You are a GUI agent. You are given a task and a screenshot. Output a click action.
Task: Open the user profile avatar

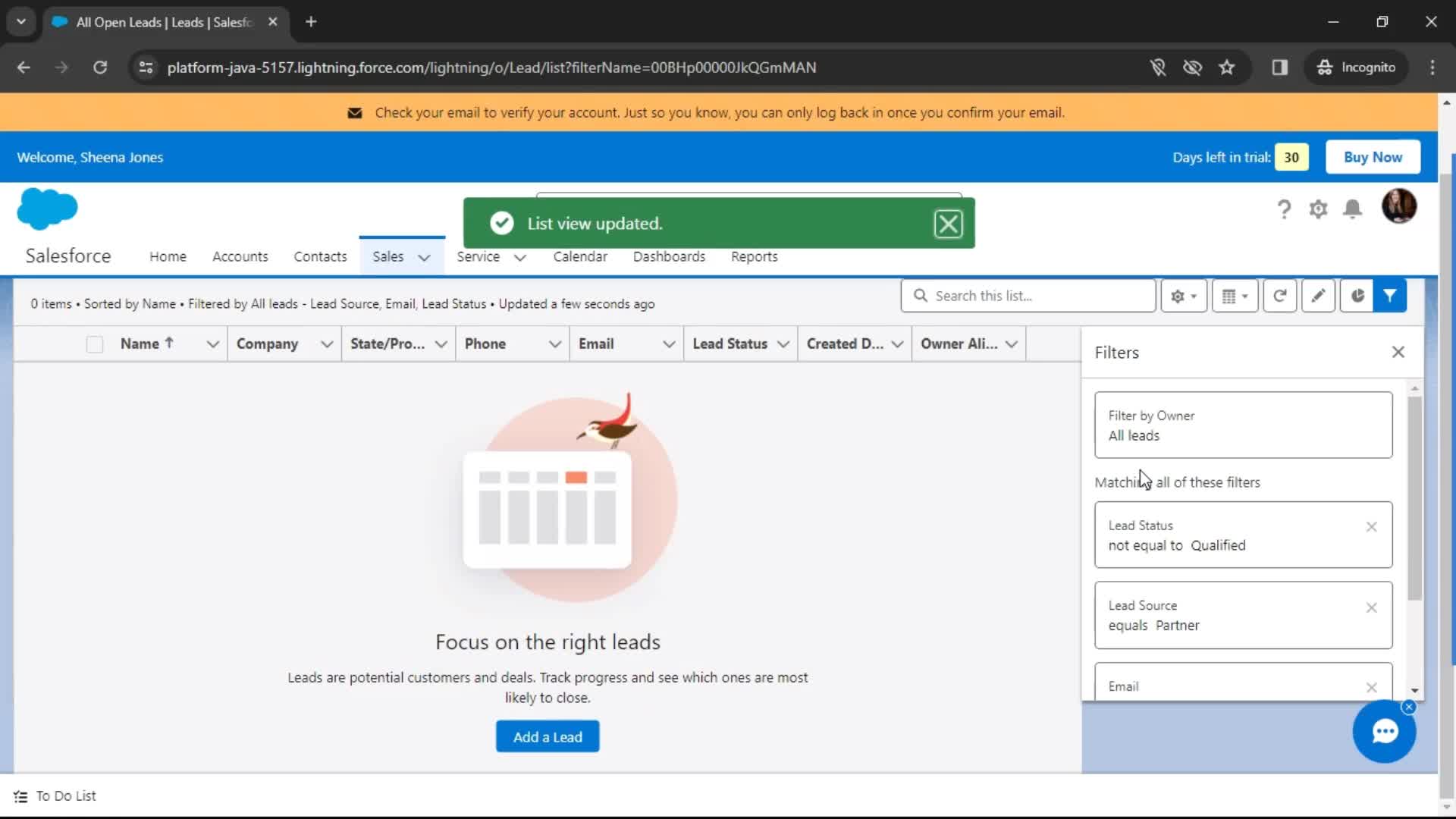(1399, 206)
